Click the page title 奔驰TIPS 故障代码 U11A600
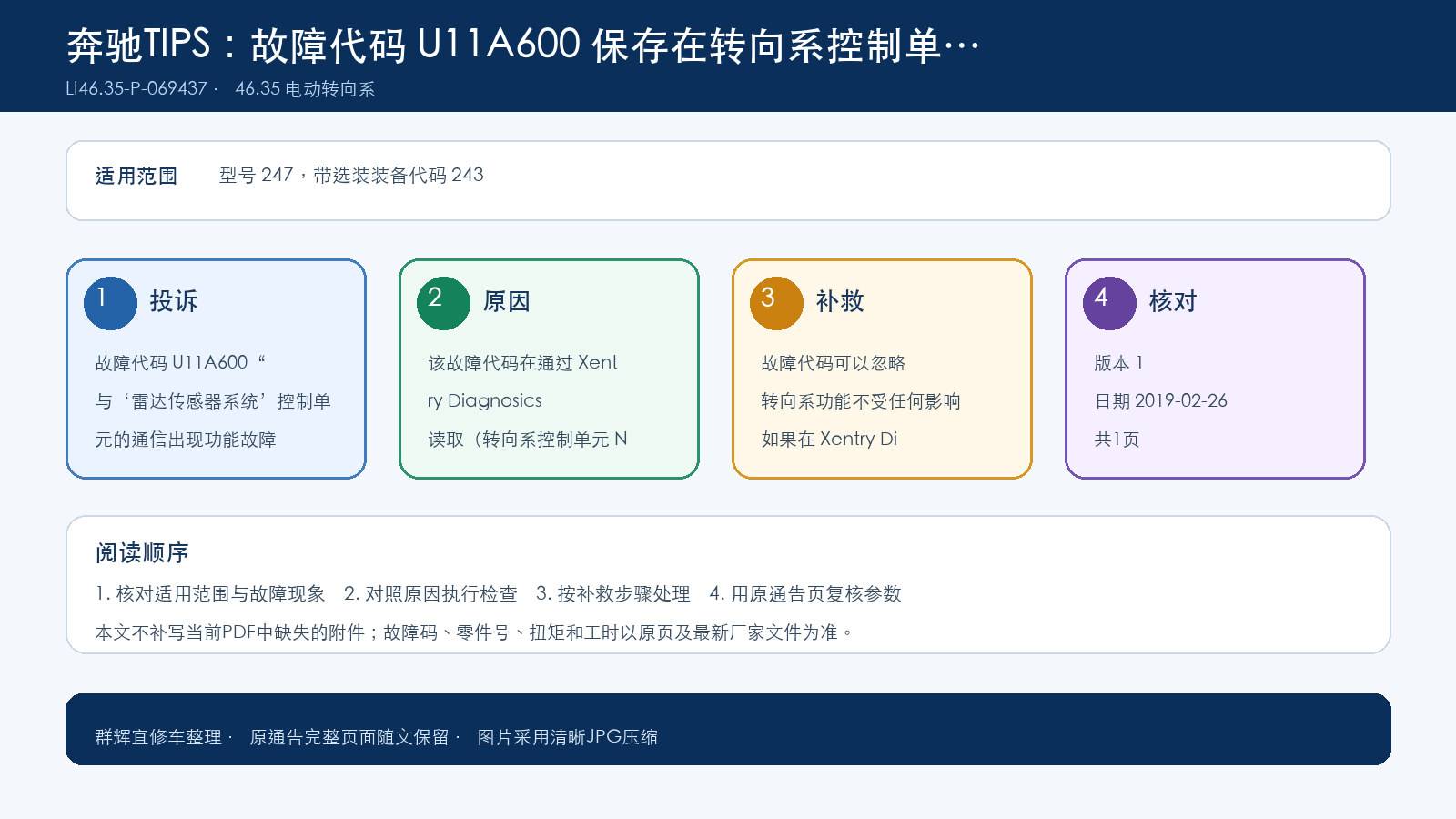Viewport: 1456px width, 819px height. (x=522, y=45)
